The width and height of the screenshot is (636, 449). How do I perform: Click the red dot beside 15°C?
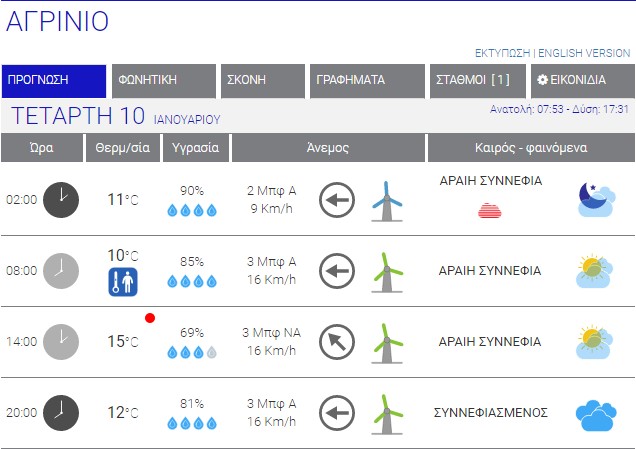150,318
